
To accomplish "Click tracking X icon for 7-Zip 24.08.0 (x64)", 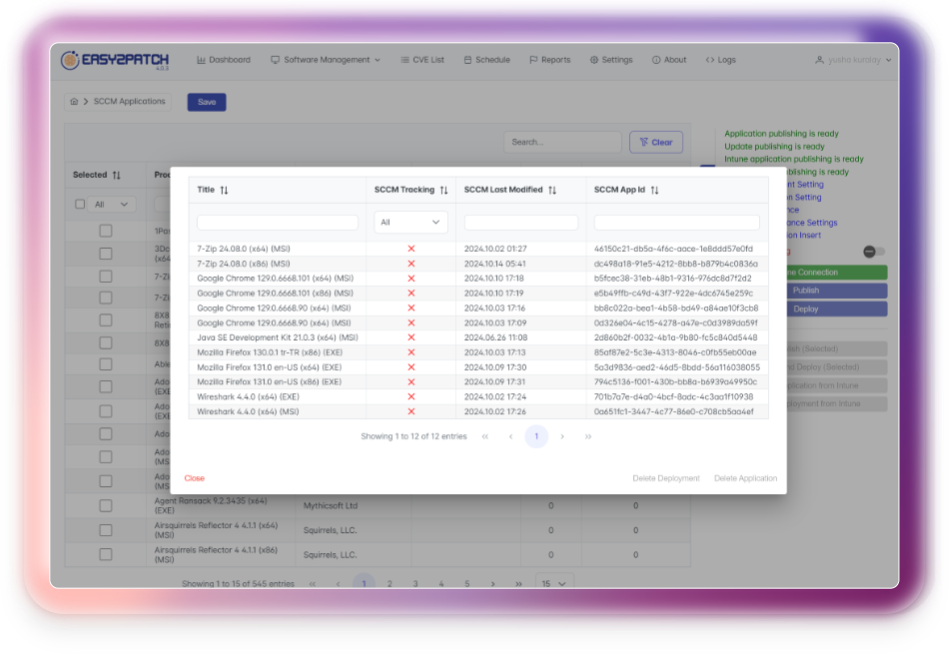I will (x=411, y=249).
